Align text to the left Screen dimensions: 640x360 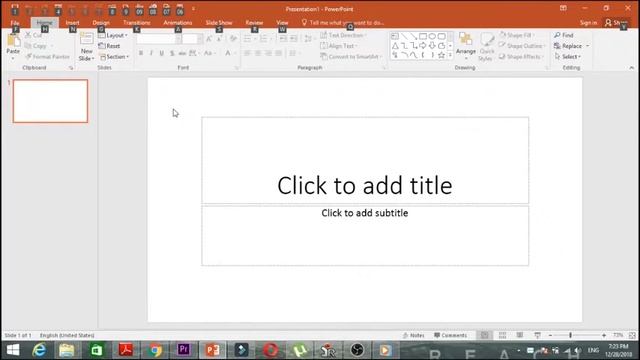coord(247,53)
